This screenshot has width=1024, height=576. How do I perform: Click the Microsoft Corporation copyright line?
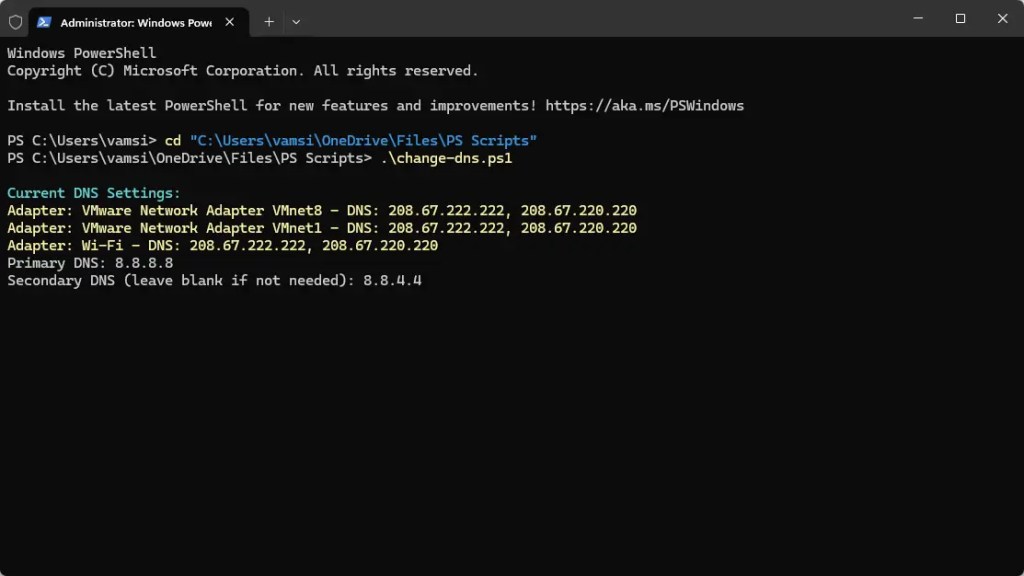pos(243,71)
